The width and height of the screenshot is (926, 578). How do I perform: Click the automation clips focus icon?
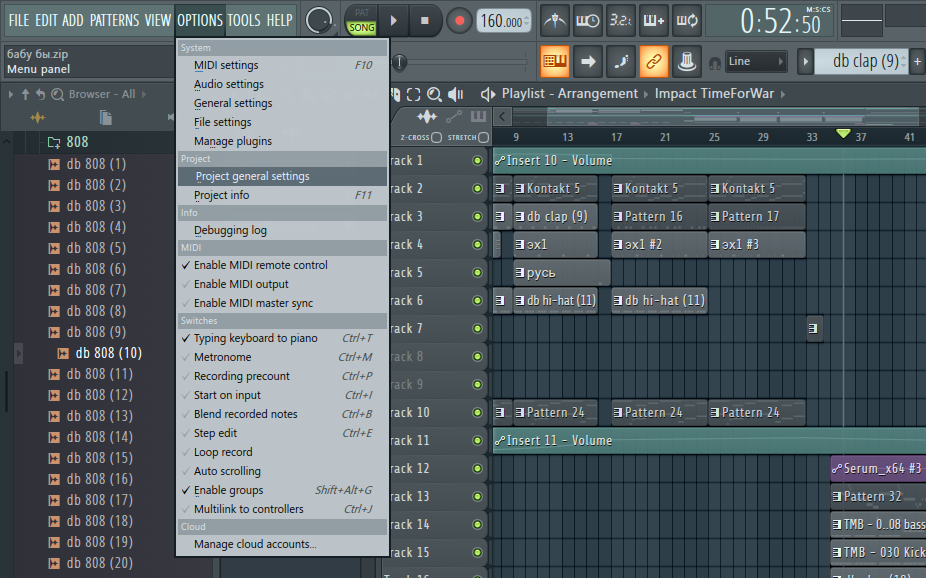click(454, 116)
